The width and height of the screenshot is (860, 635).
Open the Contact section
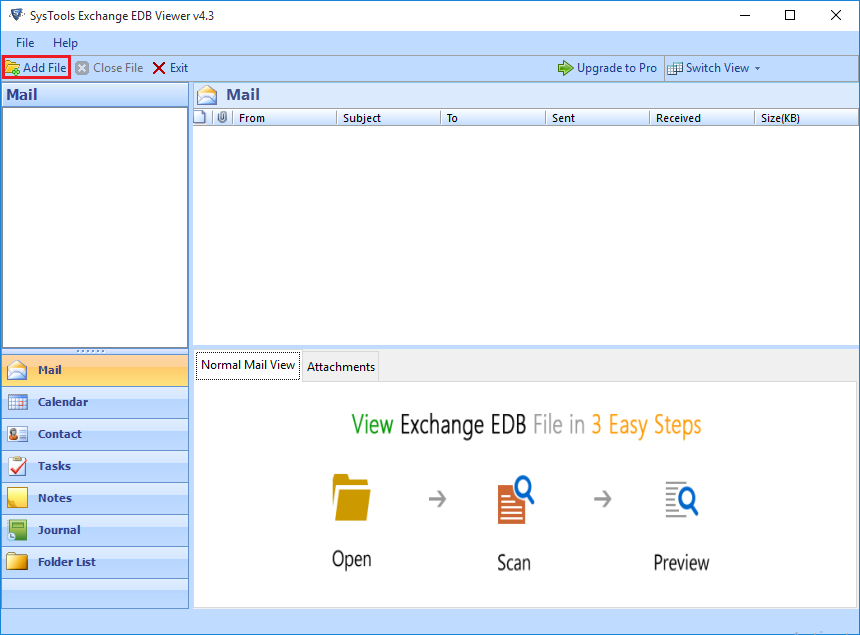(95, 434)
